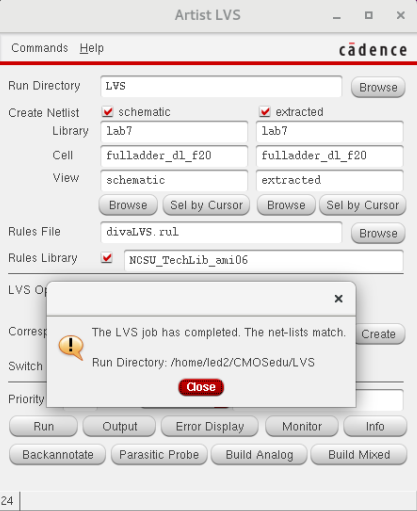The width and height of the screenshot is (417, 511).
Task: Click the schematic Library field
Action: pyautogui.click(x=174, y=131)
